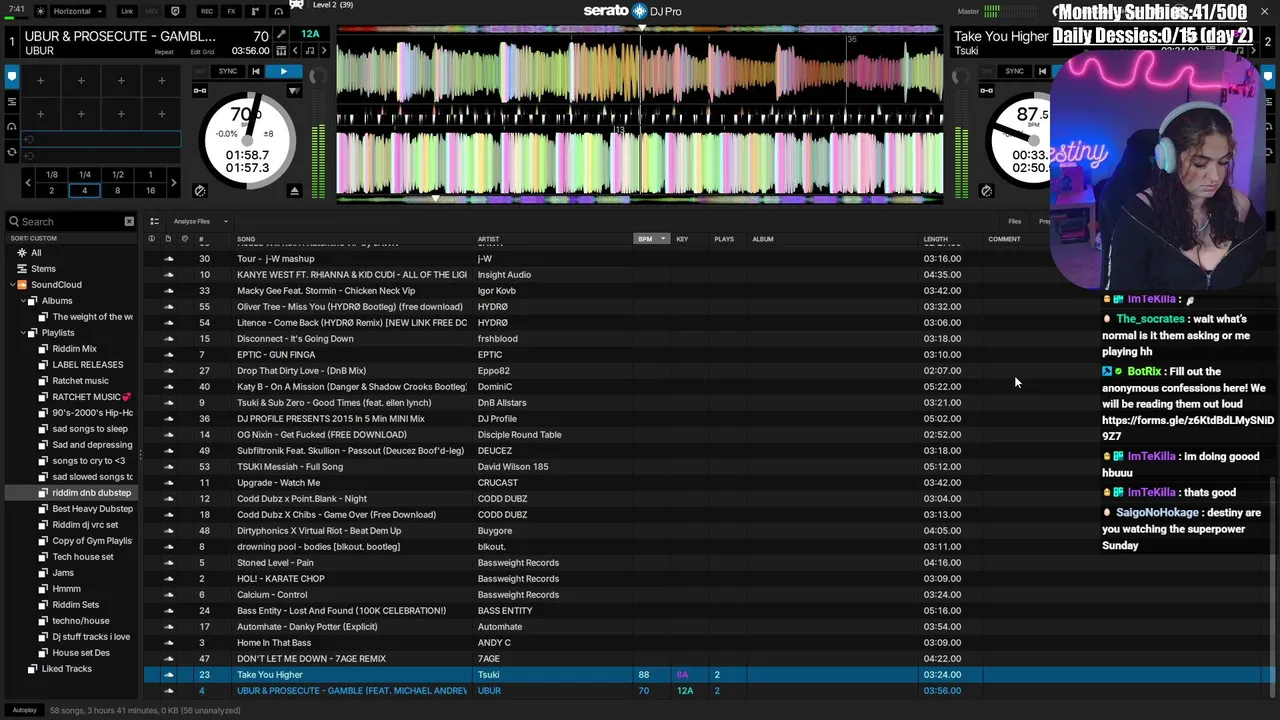Viewport: 1280px width, 720px height.
Task: Collapse the Albums folder
Action: [22, 301]
